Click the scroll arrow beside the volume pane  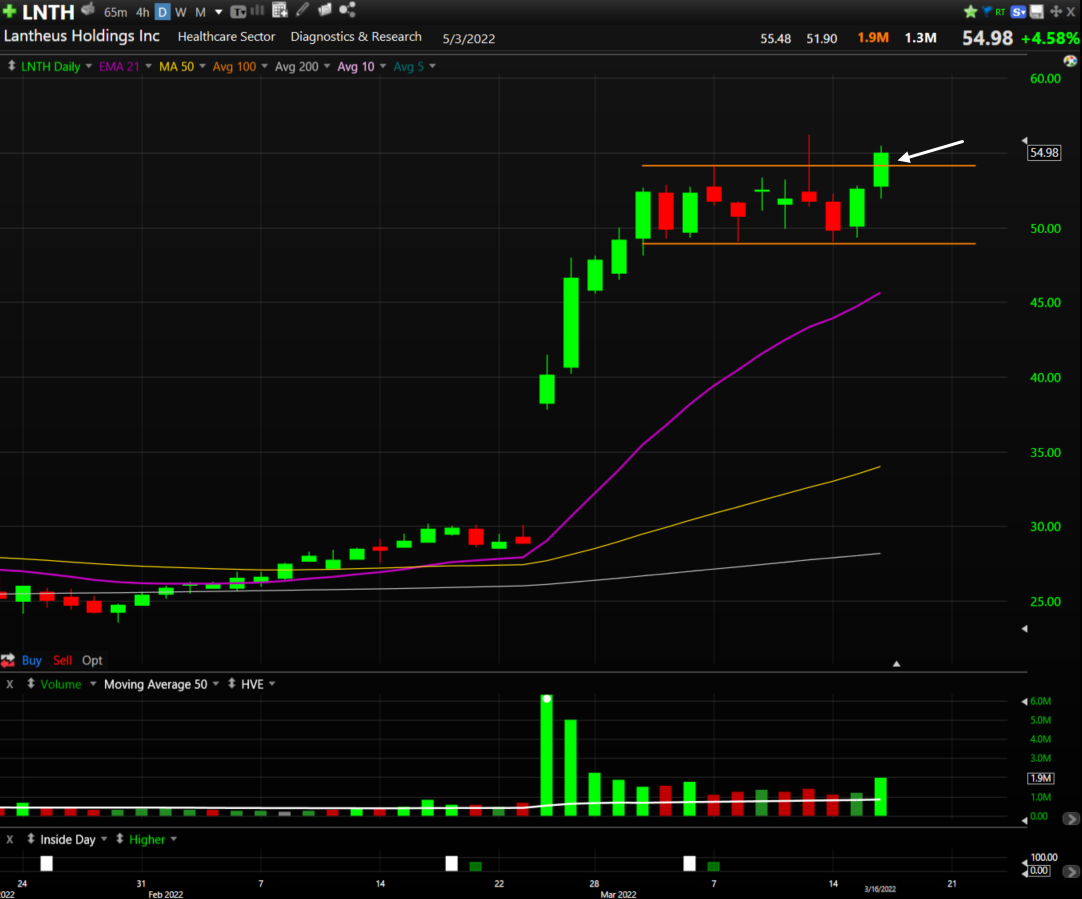coord(1071,819)
